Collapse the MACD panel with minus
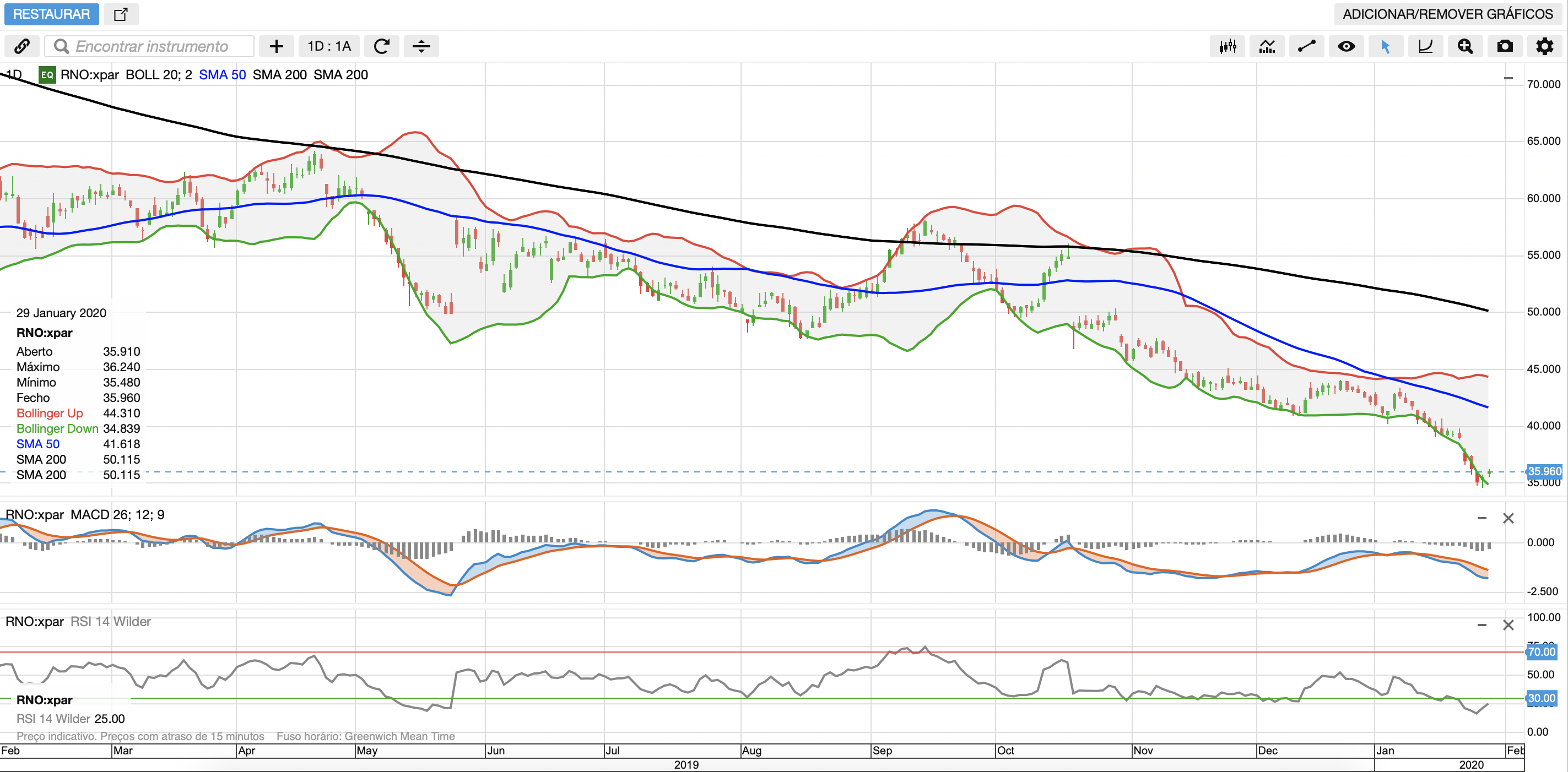The image size is (1568, 772). coord(1482,518)
